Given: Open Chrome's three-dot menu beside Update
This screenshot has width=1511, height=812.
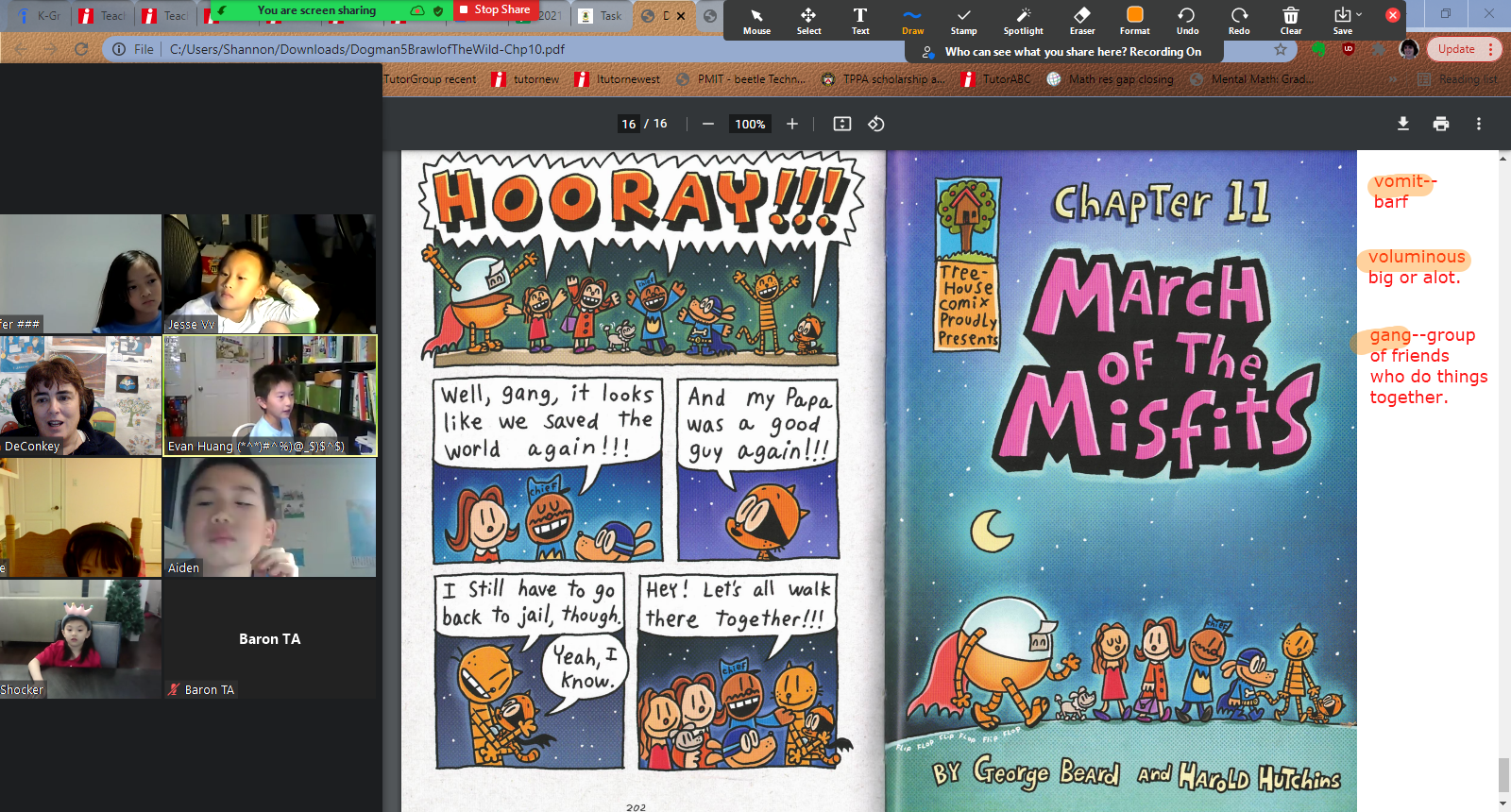Looking at the screenshot, I should coord(1490,49).
